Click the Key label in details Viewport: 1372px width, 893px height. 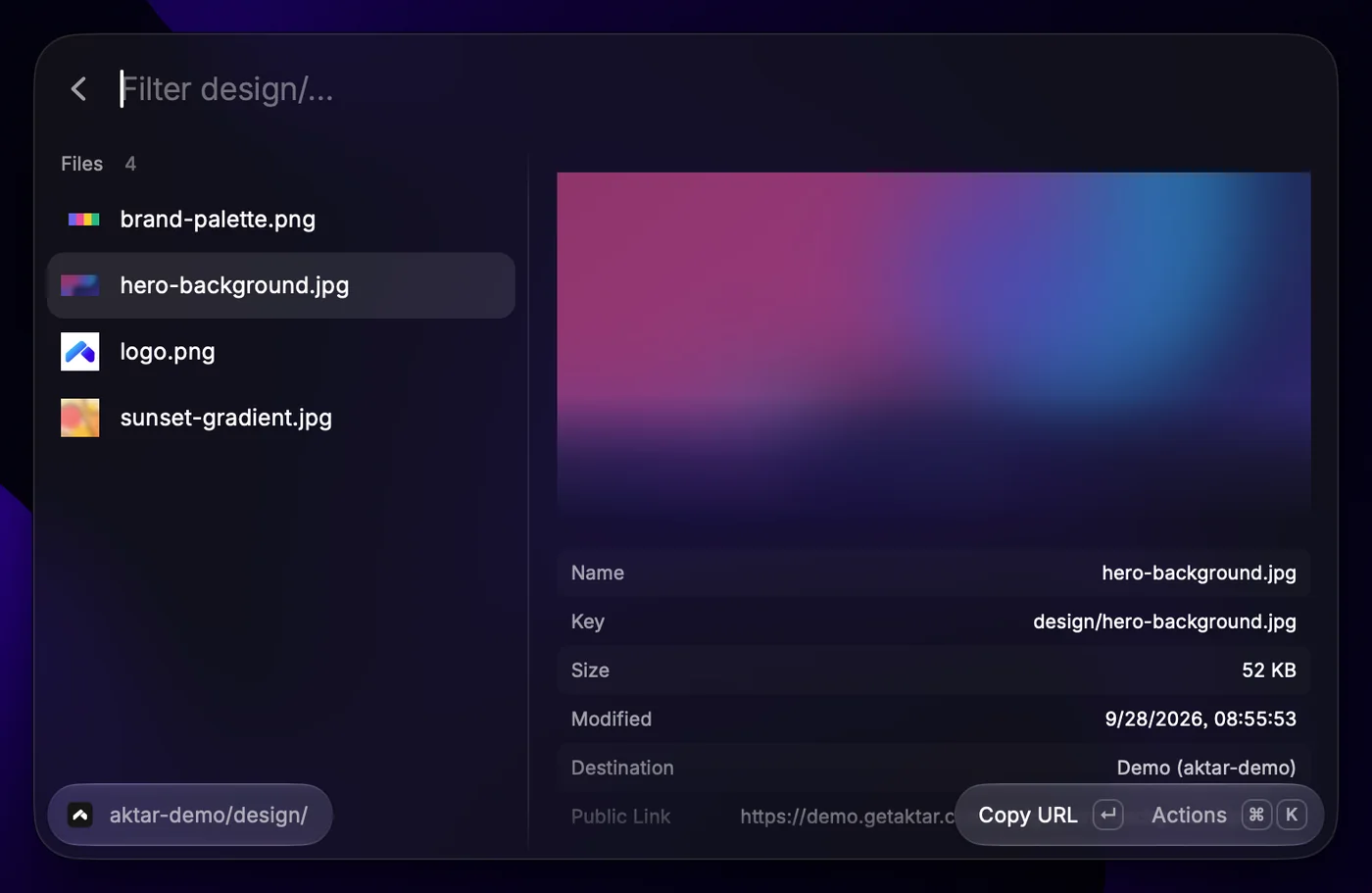pyautogui.click(x=588, y=621)
